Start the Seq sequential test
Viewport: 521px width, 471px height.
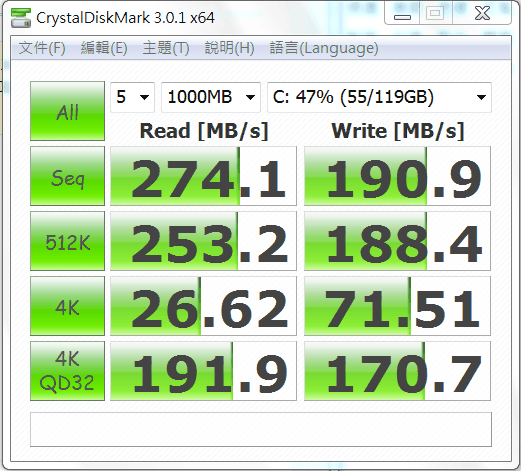coord(67,176)
